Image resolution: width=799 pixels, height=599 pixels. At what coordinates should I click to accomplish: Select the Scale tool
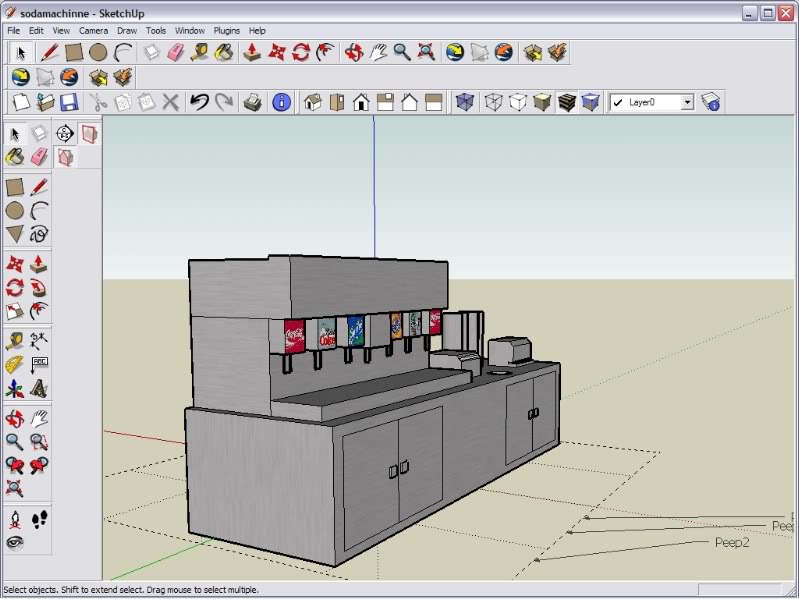(x=15, y=311)
